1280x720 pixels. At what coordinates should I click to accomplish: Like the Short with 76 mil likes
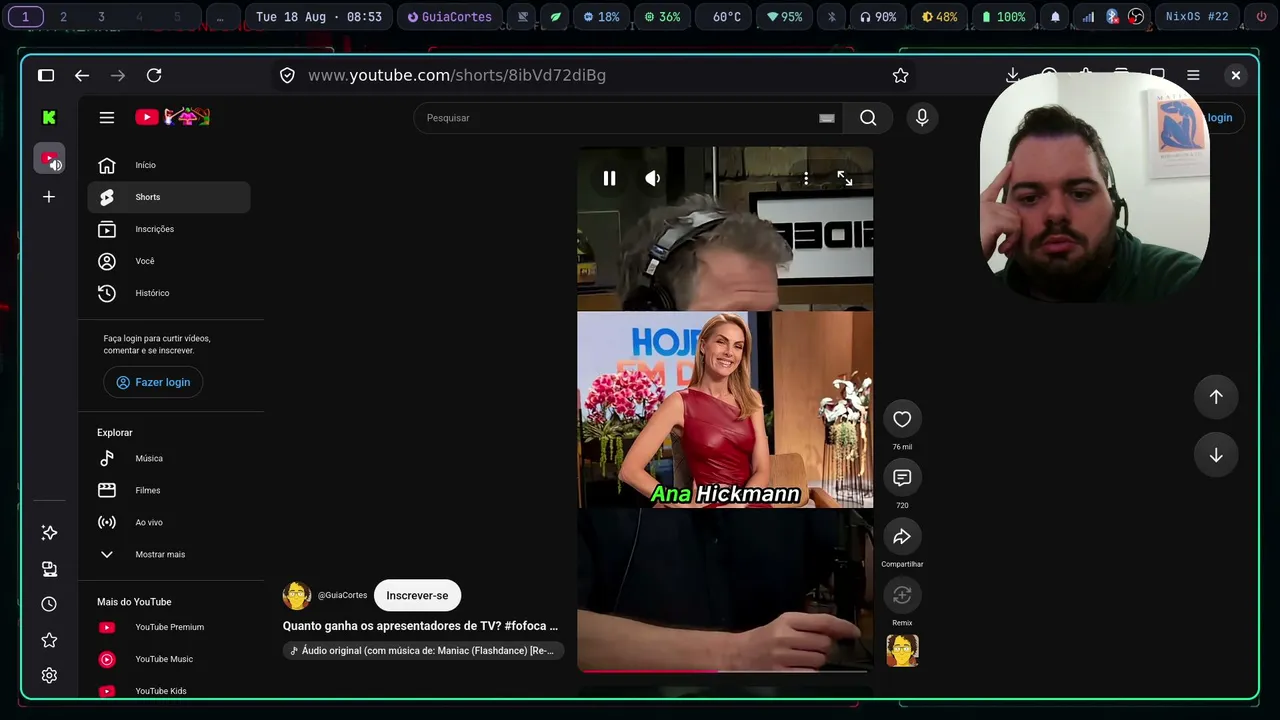pos(902,419)
